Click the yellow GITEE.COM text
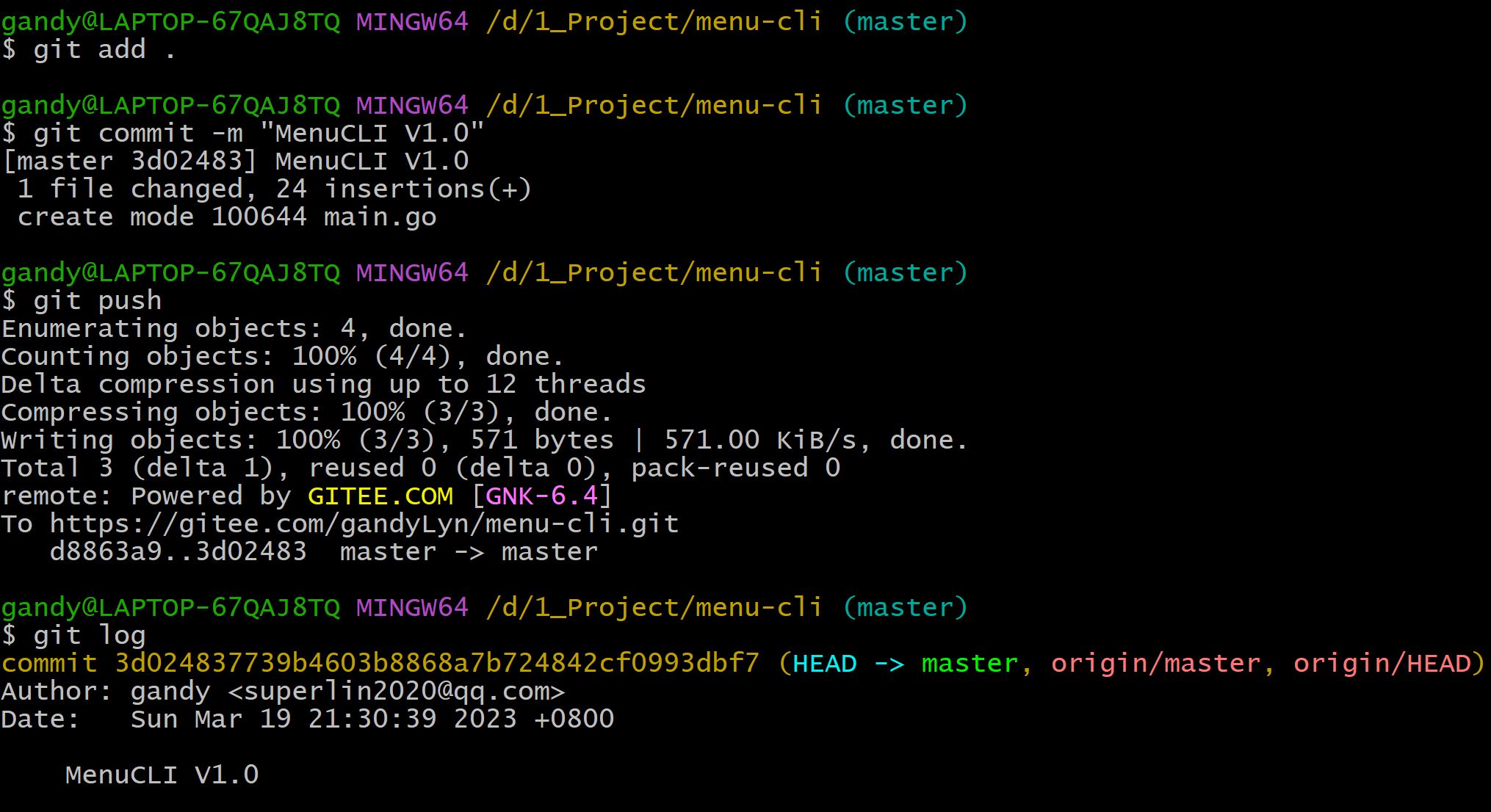1491x812 pixels. (x=380, y=496)
